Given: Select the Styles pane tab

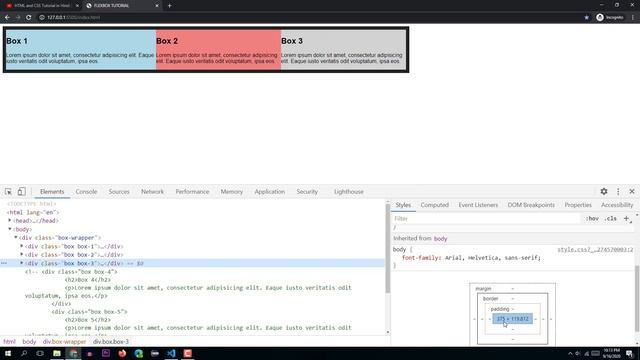Looking at the screenshot, I should pyautogui.click(x=403, y=205).
